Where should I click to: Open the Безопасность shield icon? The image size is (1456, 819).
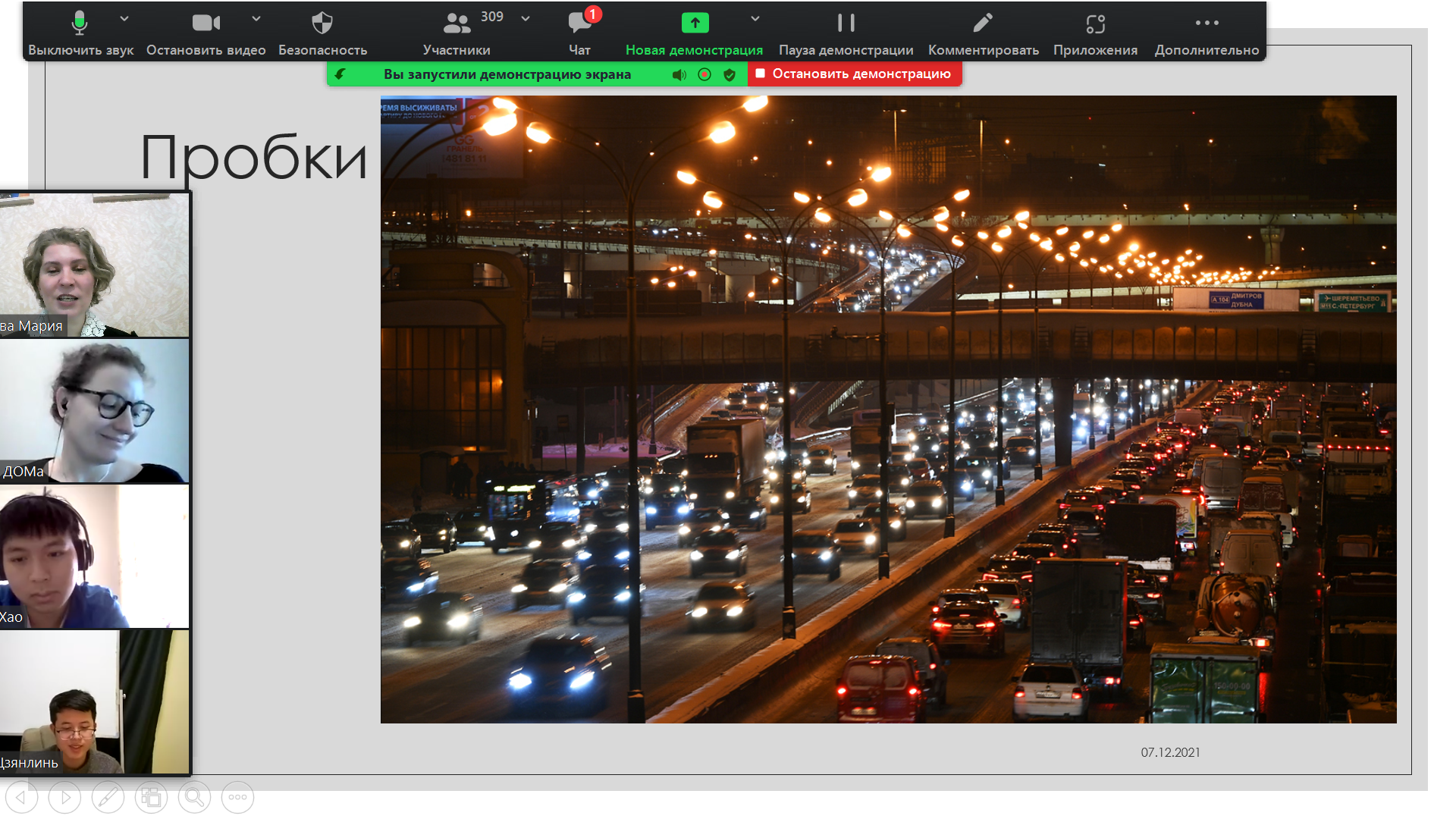tap(322, 30)
